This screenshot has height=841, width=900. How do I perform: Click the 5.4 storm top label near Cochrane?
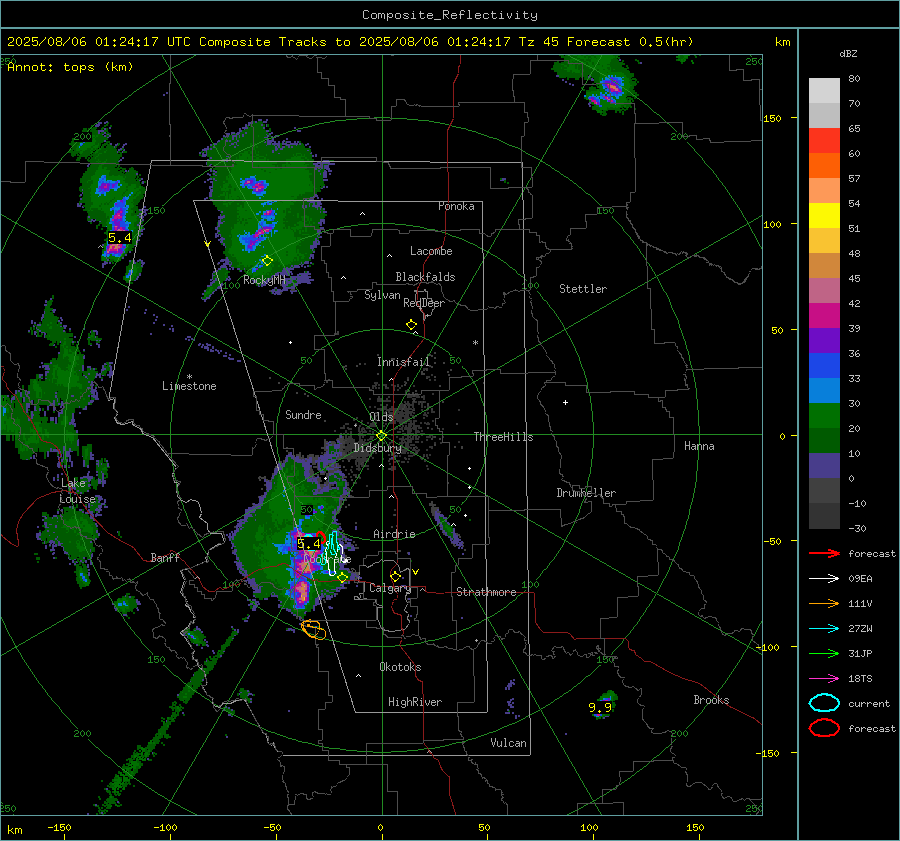point(308,544)
